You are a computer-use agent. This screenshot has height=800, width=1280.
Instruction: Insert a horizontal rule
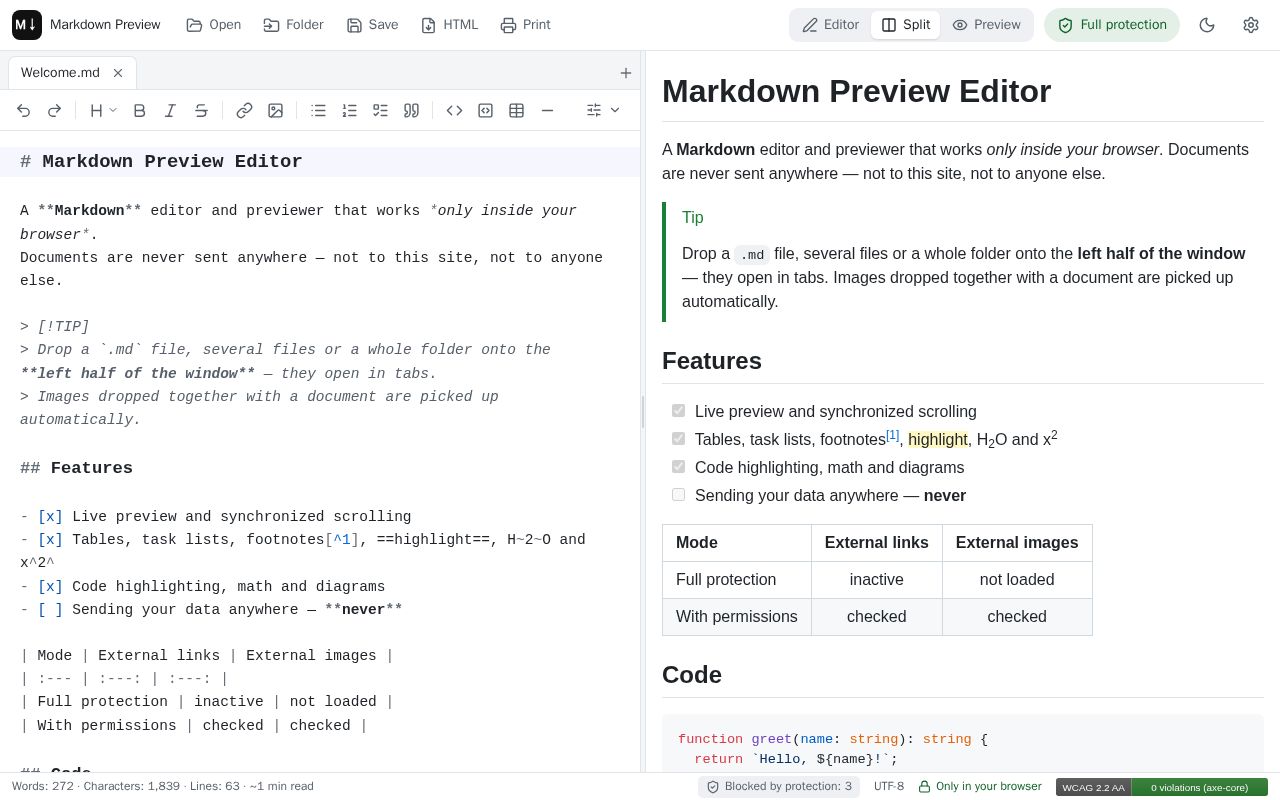point(547,111)
